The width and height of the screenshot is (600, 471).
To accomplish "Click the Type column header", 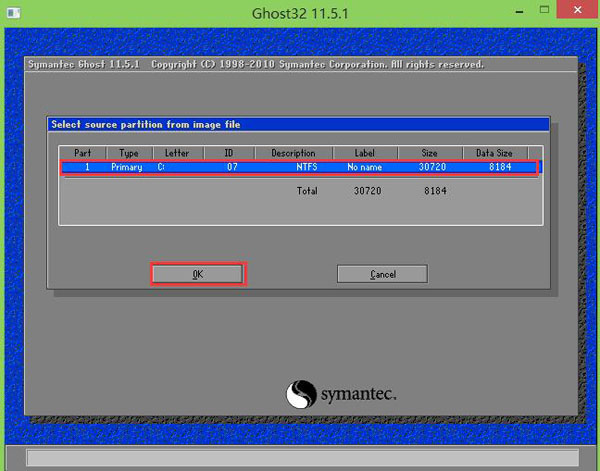I will coord(129,153).
